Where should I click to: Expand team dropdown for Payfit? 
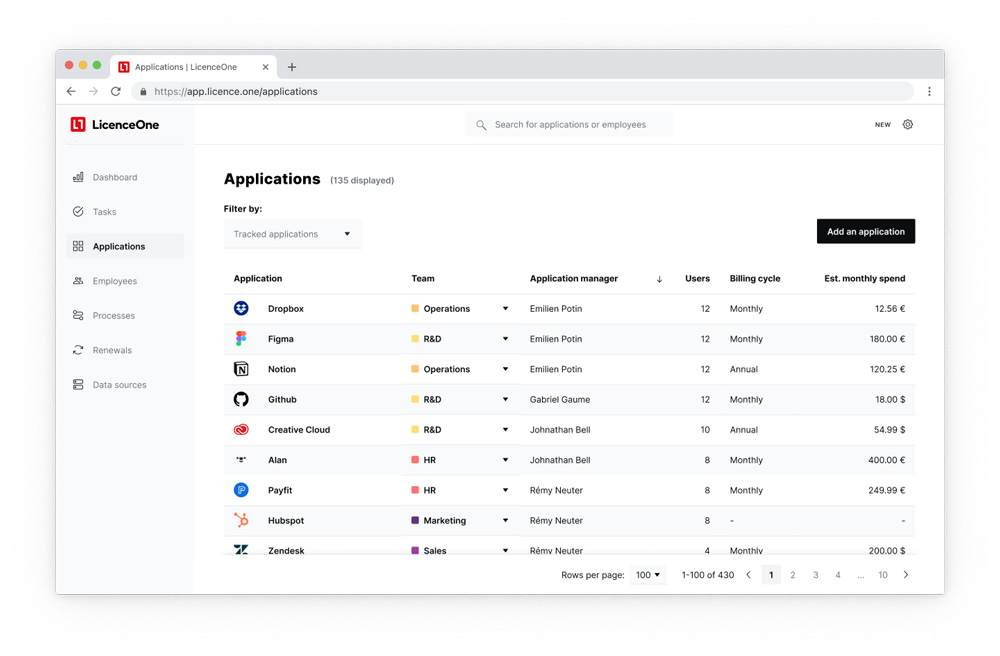click(505, 490)
